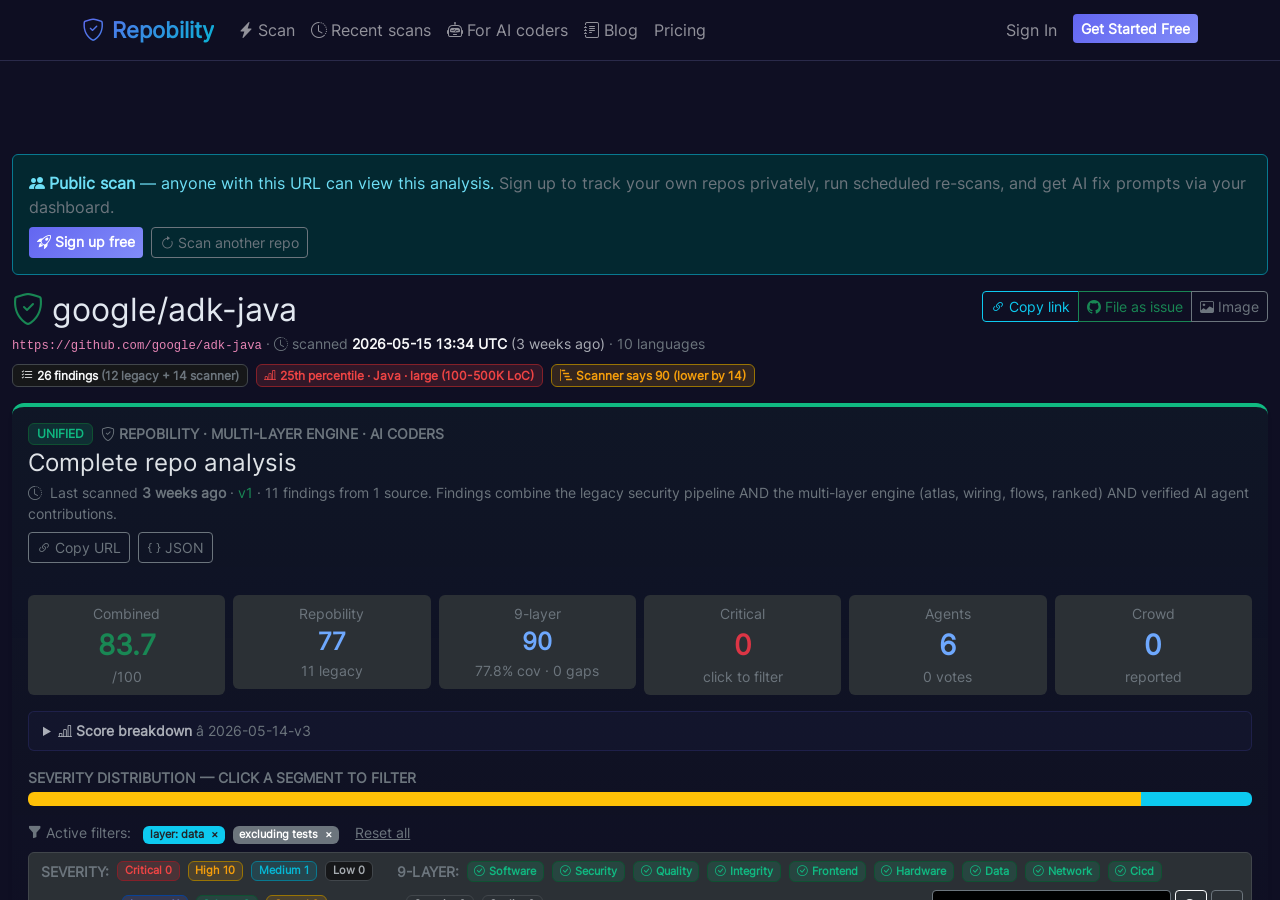
Task: Click the File as issue button
Action: 1135,307
